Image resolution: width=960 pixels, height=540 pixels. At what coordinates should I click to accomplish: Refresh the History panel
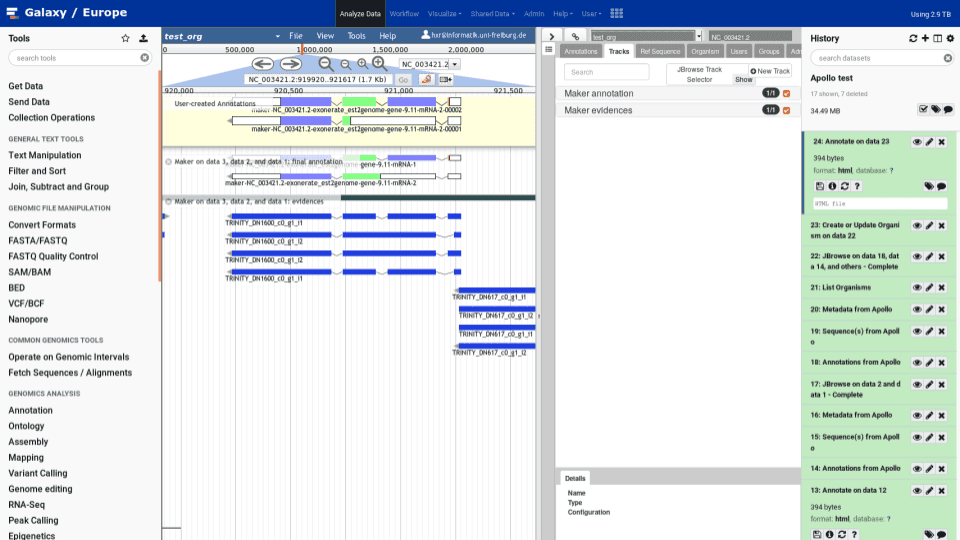coord(912,38)
